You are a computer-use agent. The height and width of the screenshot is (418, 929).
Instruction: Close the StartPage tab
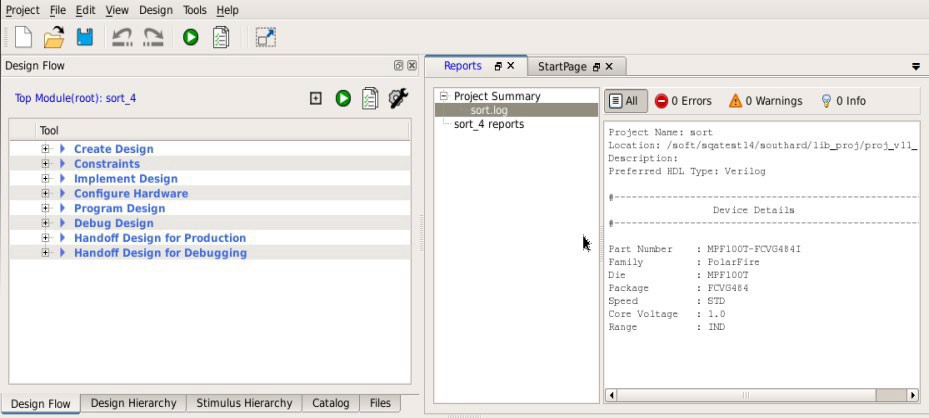pyautogui.click(x=608, y=67)
